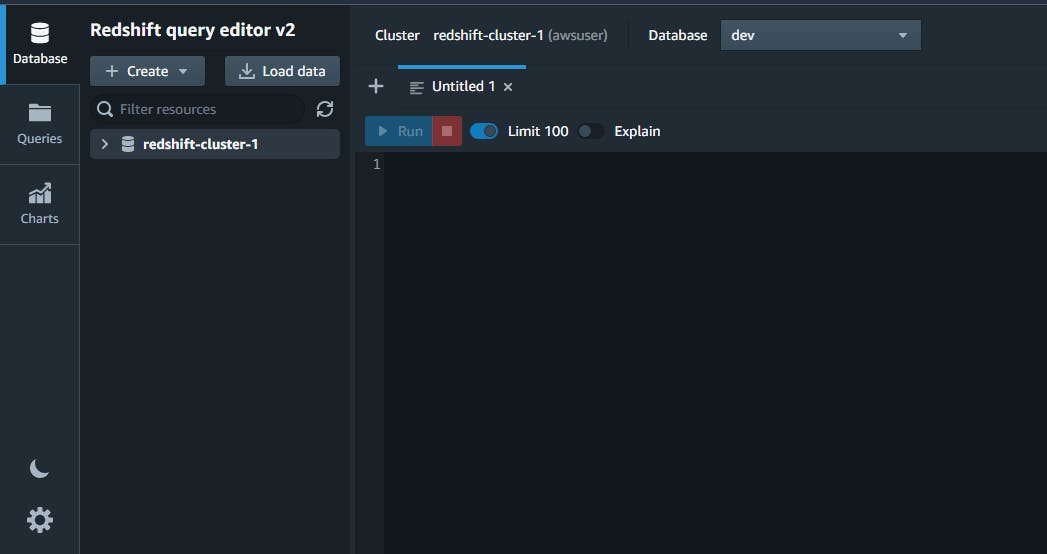Select the Untitled 1 tab

(x=462, y=87)
